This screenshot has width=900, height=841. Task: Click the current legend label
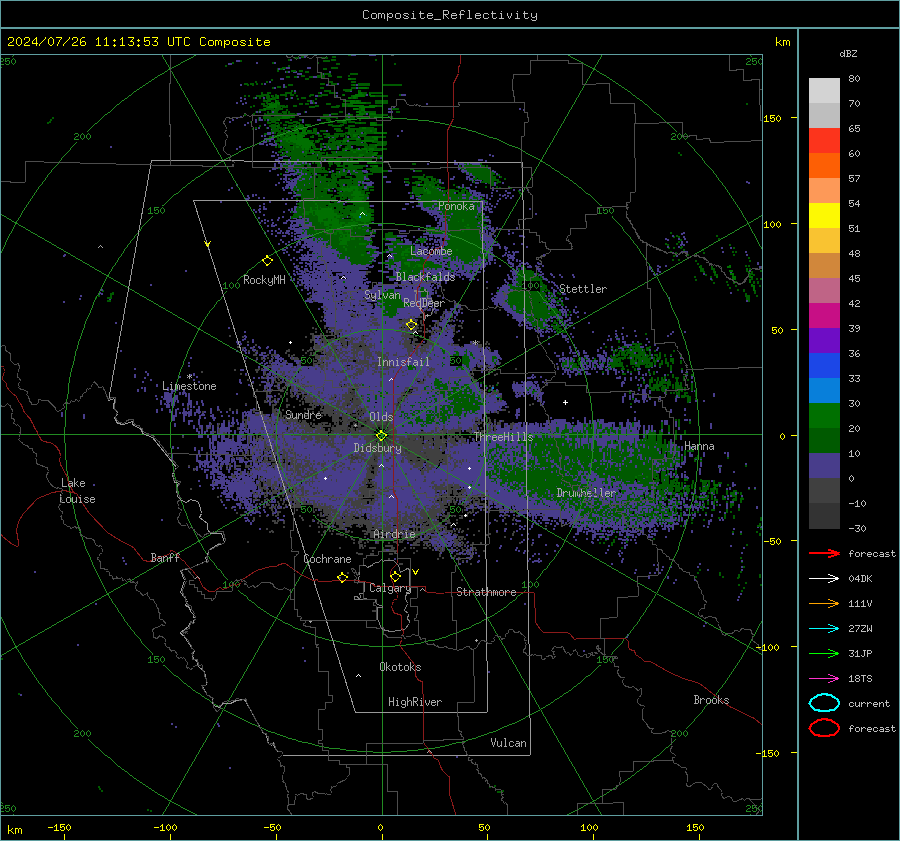(x=868, y=703)
